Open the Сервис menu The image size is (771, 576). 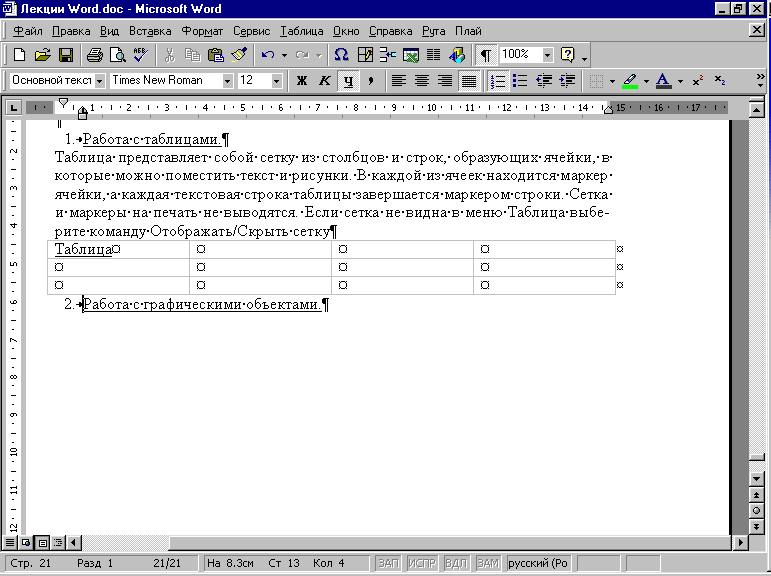coord(251,31)
